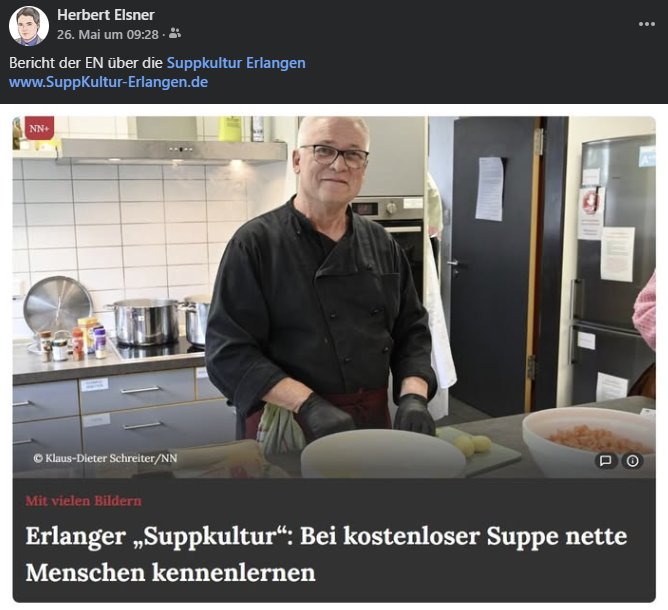
Task: Click Herbert Elsner's profile avatar
Action: click(29, 26)
